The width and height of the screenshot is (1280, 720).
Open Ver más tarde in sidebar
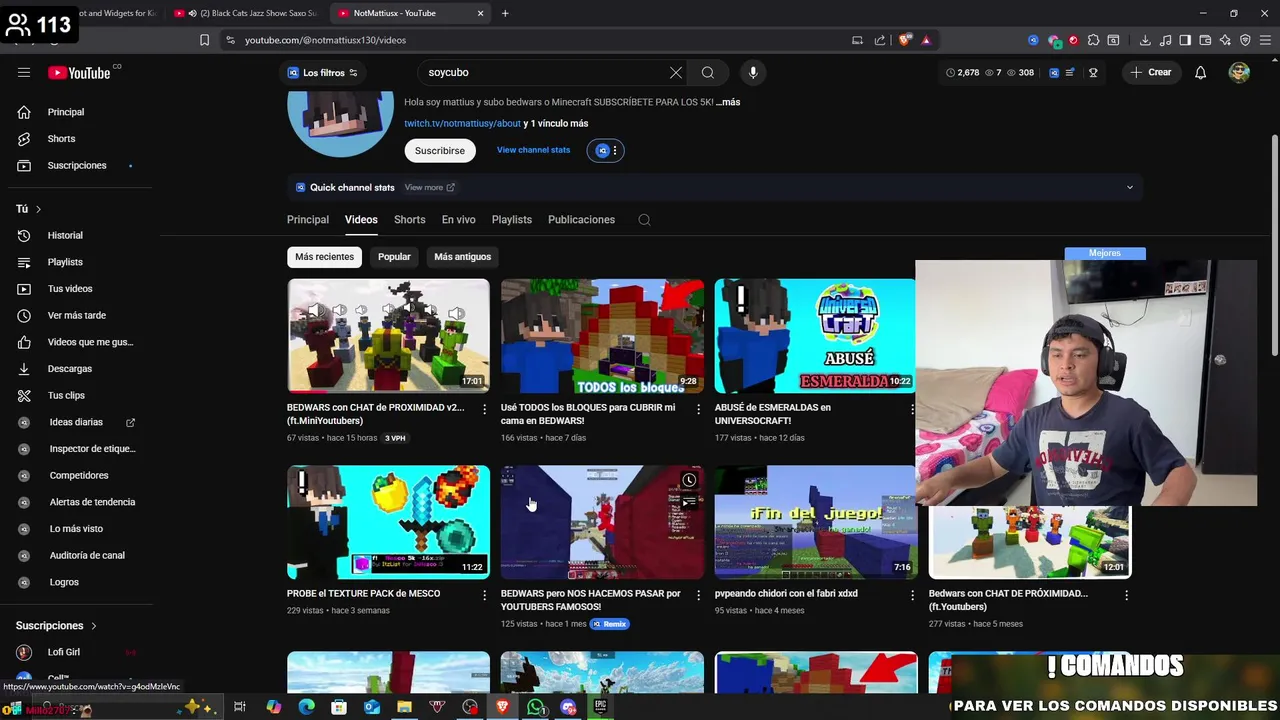(x=76, y=315)
